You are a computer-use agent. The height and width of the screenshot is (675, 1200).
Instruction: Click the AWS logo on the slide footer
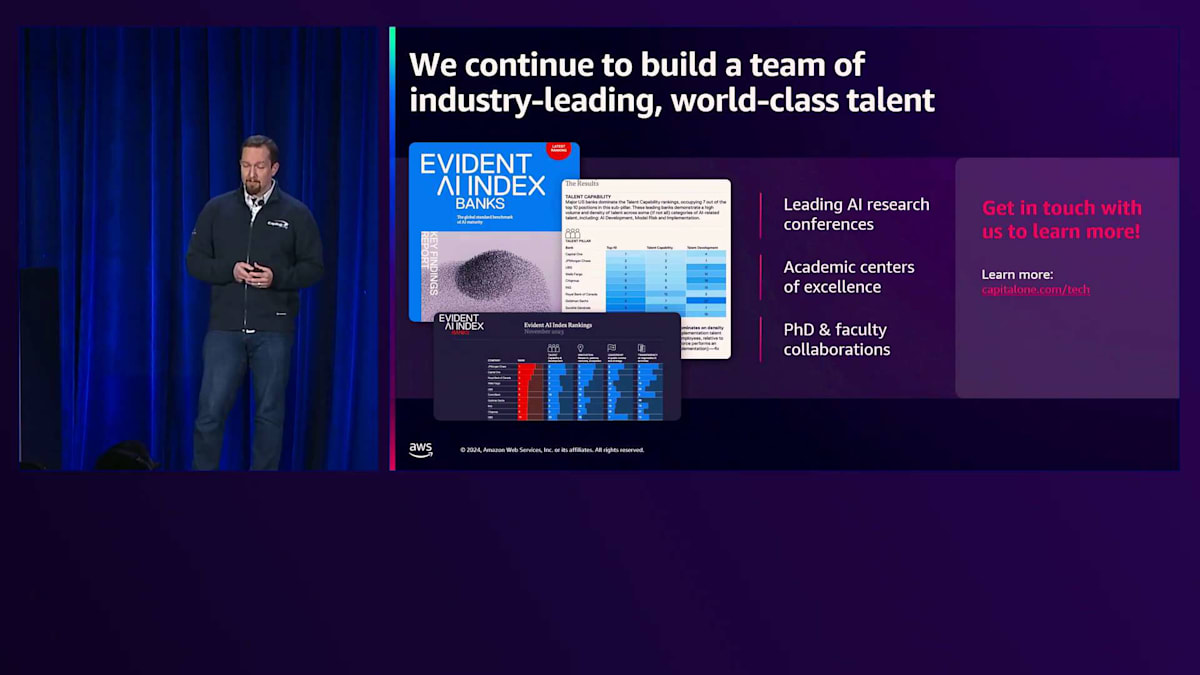tap(421, 450)
